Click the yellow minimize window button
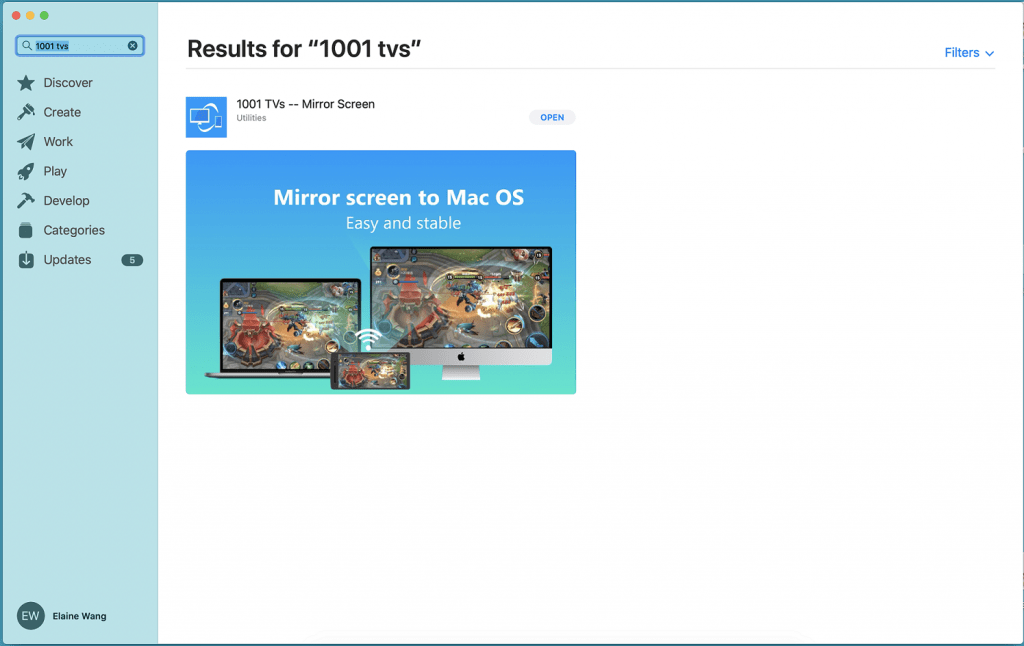The width and height of the screenshot is (1024, 646). click(x=30, y=15)
